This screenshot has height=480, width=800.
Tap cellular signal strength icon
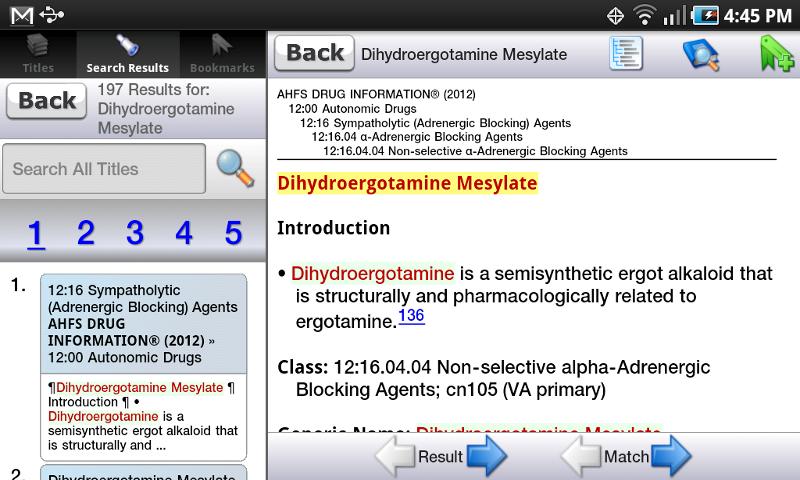pyautogui.click(x=674, y=16)
